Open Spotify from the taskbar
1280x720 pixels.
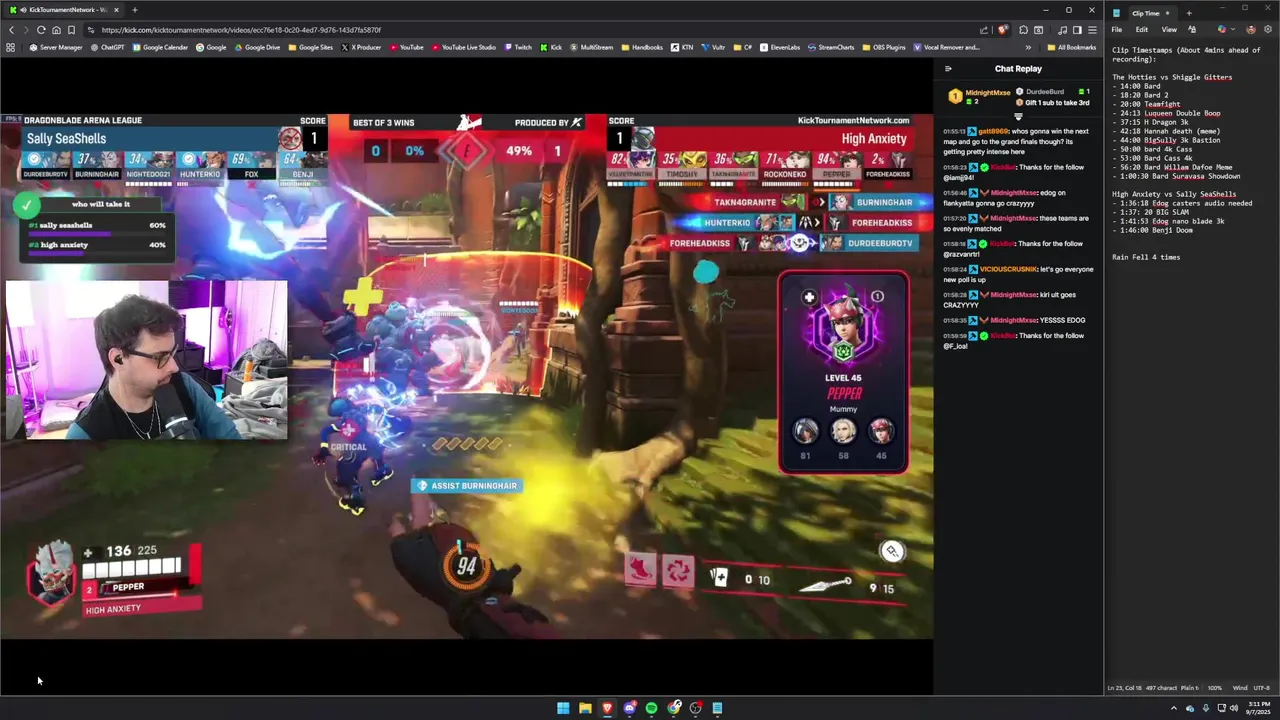pos(651,708)
